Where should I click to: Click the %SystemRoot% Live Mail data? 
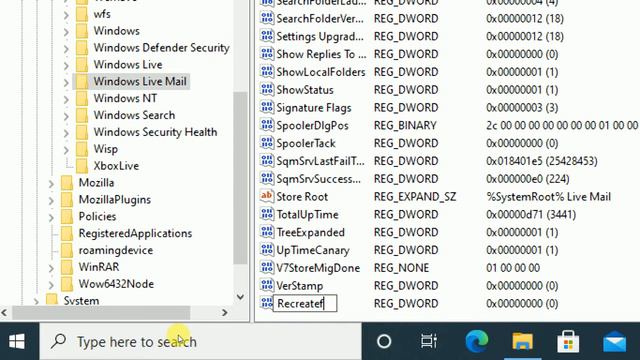click(548, 197)
